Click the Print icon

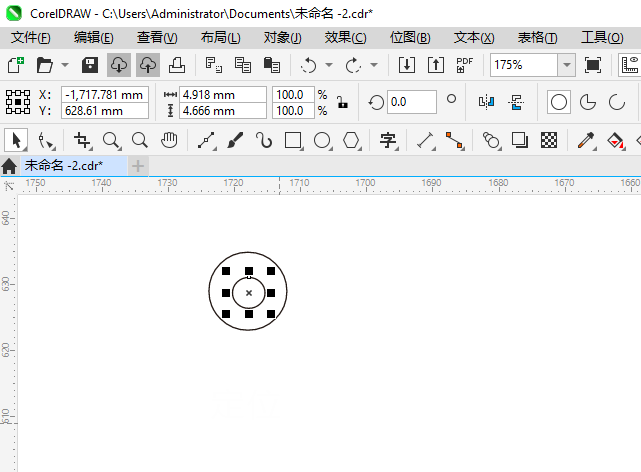177,65
